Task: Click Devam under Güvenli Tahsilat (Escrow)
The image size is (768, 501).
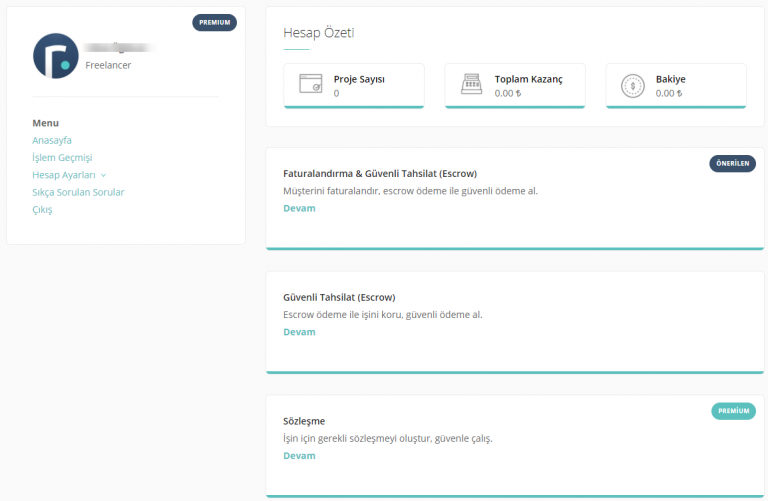Action: pyautogui.click(x=299, y=332)
